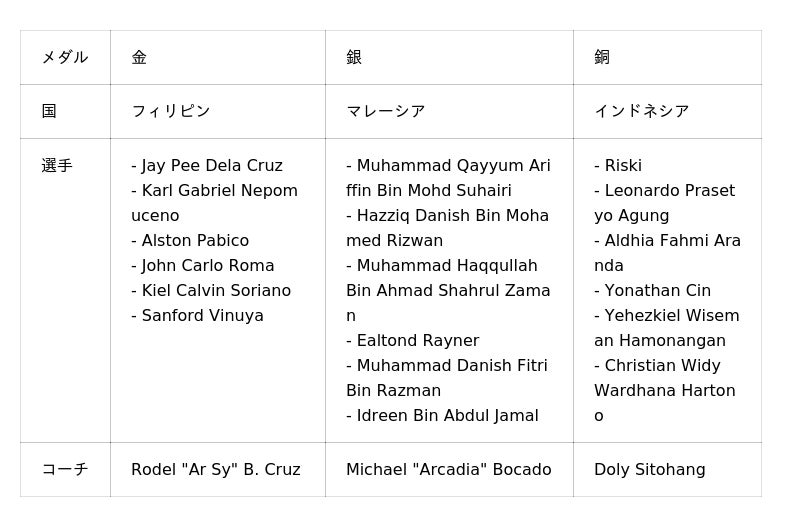The image size is (800, 527).
Task: Click the コーチ row label
Action: pyautogui.click(x=65, y=470)
